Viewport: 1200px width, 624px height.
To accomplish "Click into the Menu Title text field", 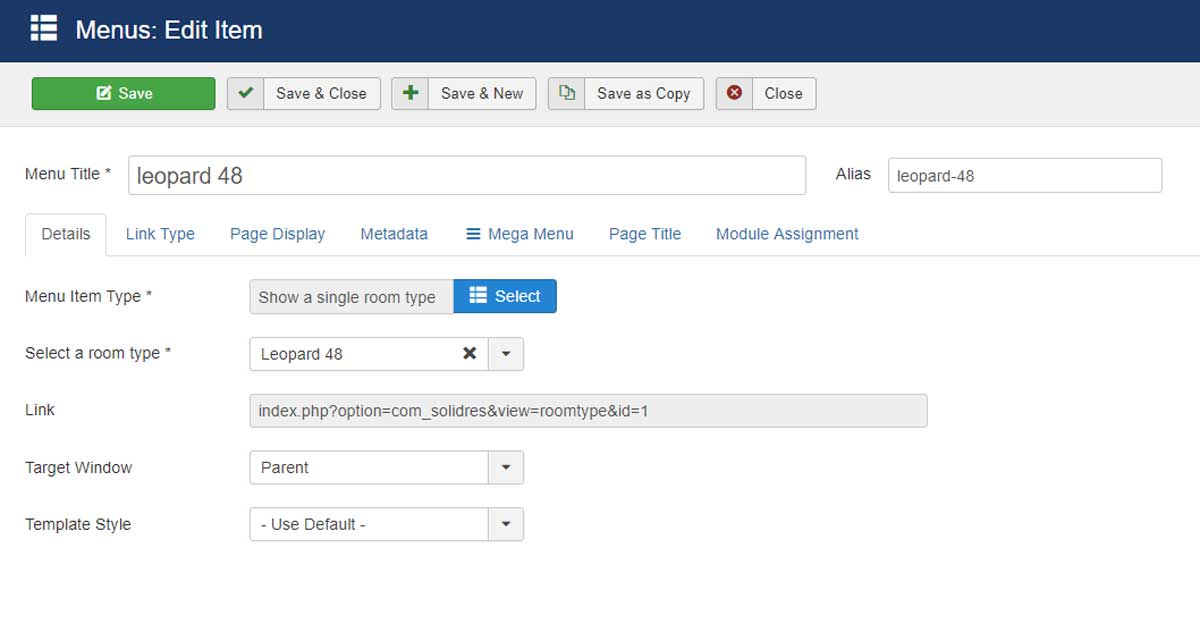I will [x=466, y=175].
